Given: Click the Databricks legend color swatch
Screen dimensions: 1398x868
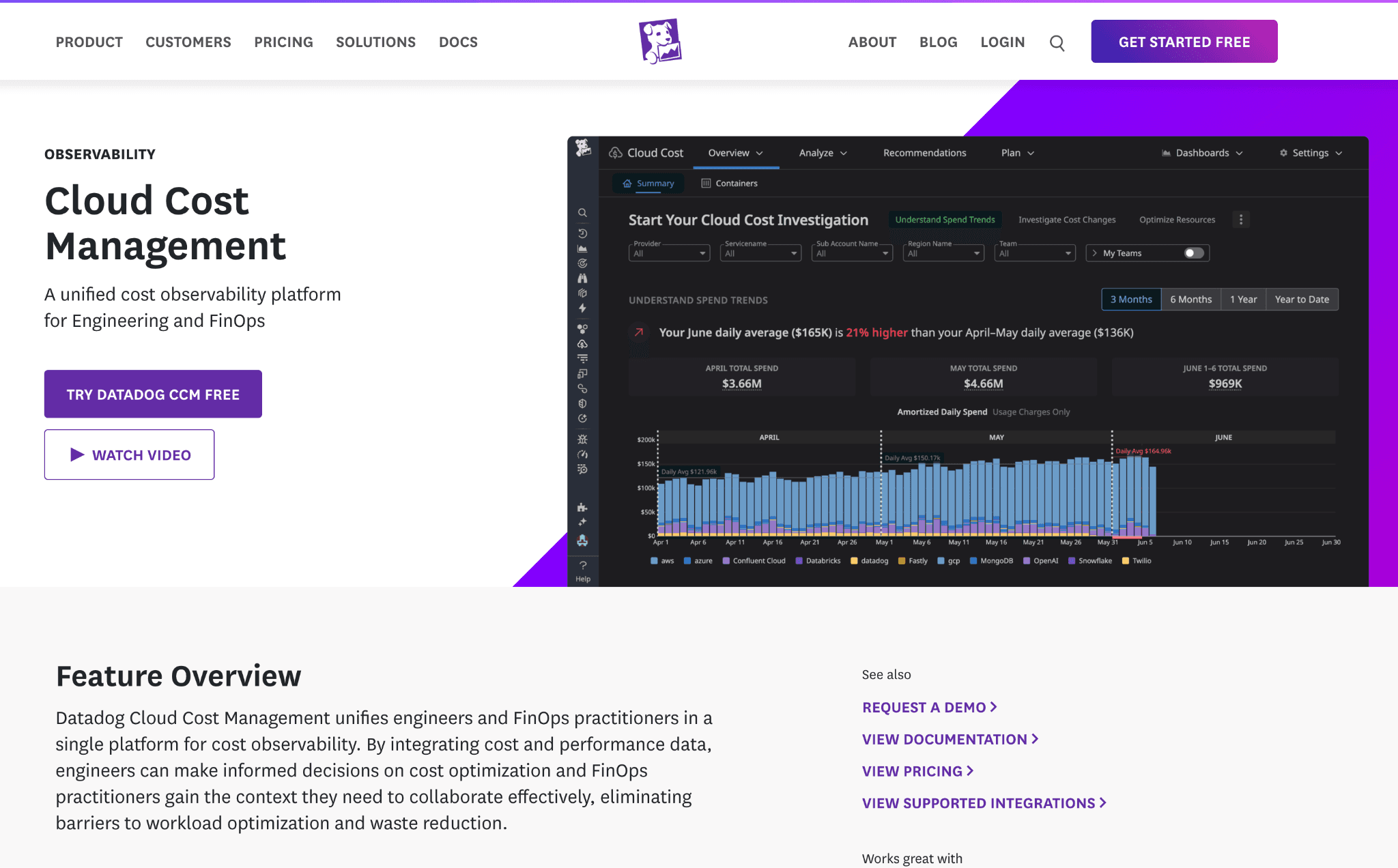Looking at the screenshot, I should pos(799,561).
